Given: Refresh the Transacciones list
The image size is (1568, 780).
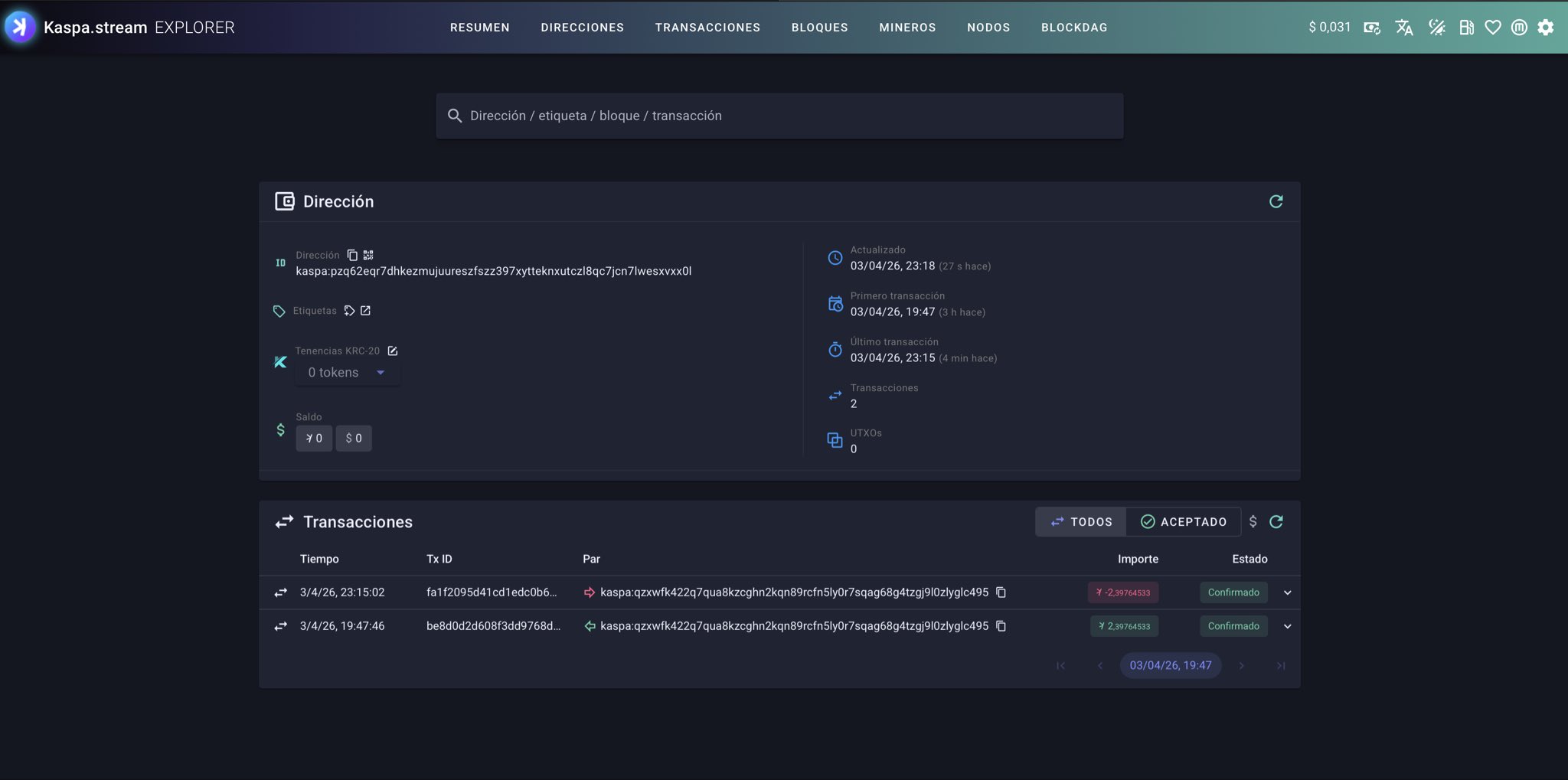Looking at the screenshot, I should (x=1276, y=521).
